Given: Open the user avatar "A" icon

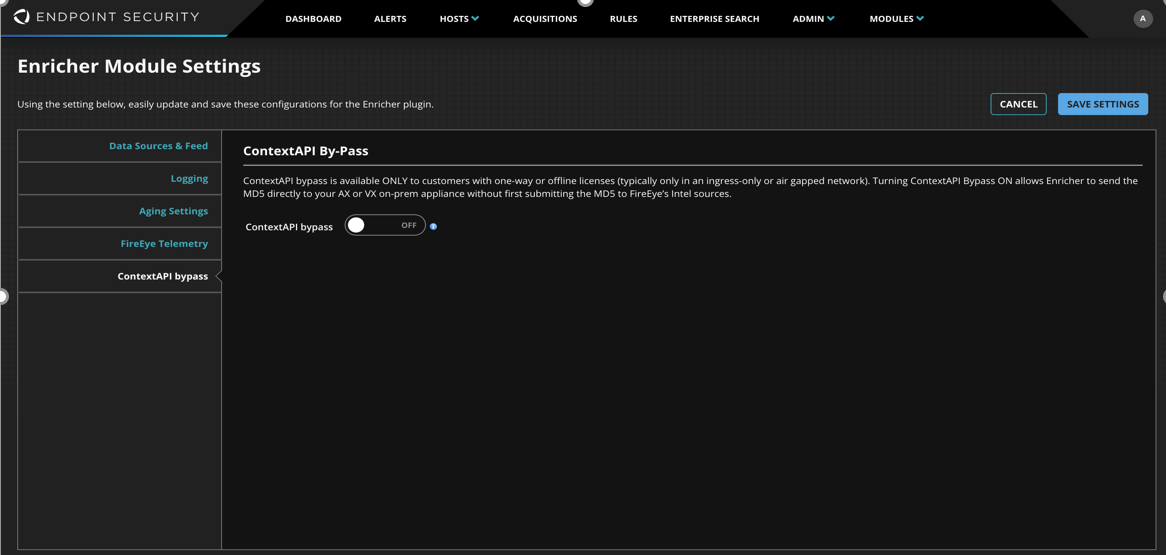Looking at the screenshot, I should (1143, 19).
